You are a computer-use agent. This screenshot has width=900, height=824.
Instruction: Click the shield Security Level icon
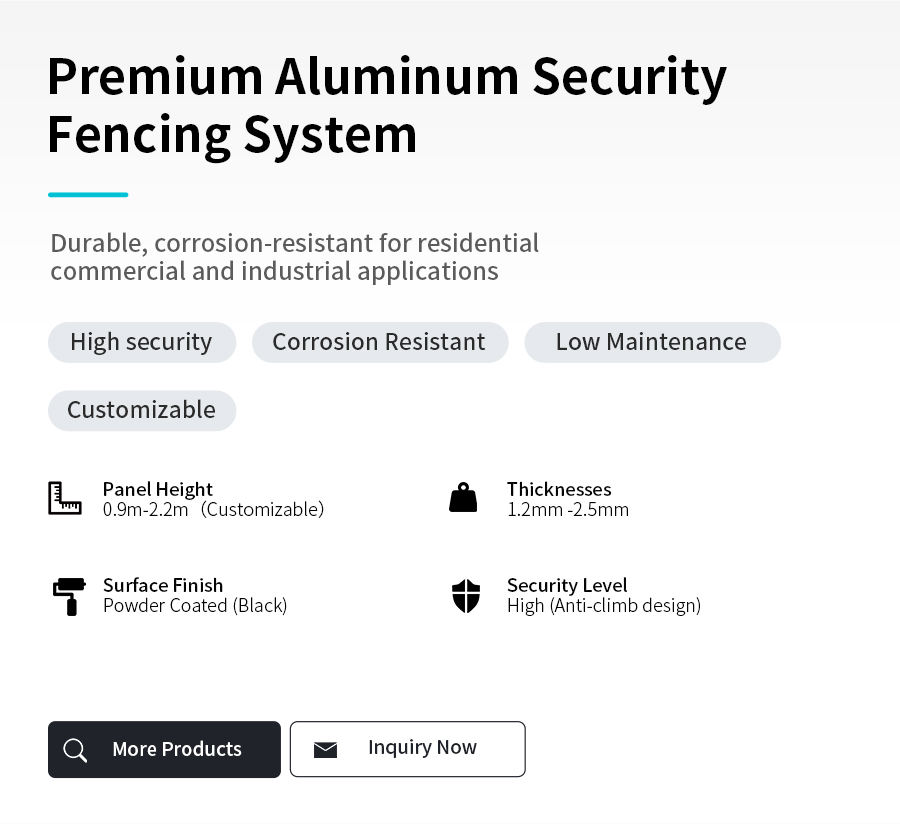(x=466, y=596)
